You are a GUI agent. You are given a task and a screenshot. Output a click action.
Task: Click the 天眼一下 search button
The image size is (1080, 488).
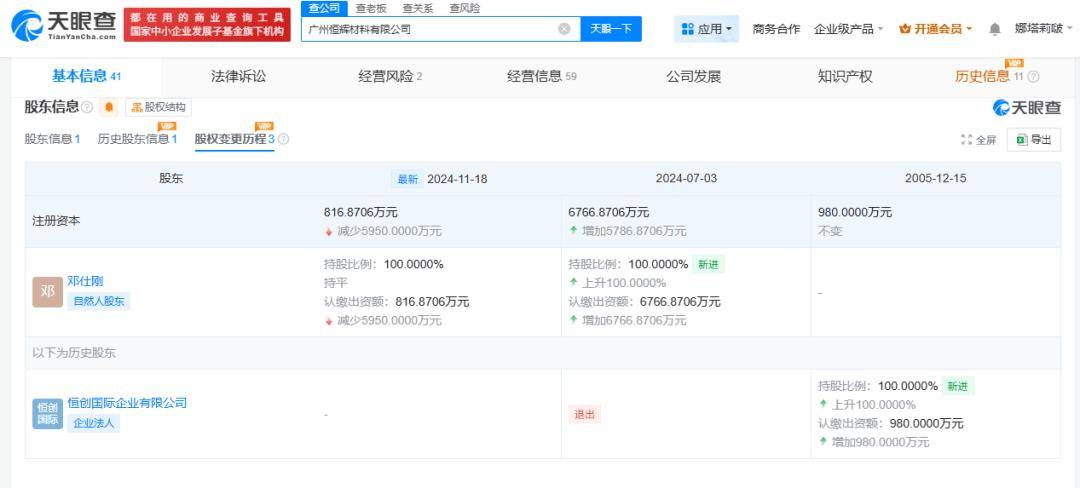coord(611,29)
